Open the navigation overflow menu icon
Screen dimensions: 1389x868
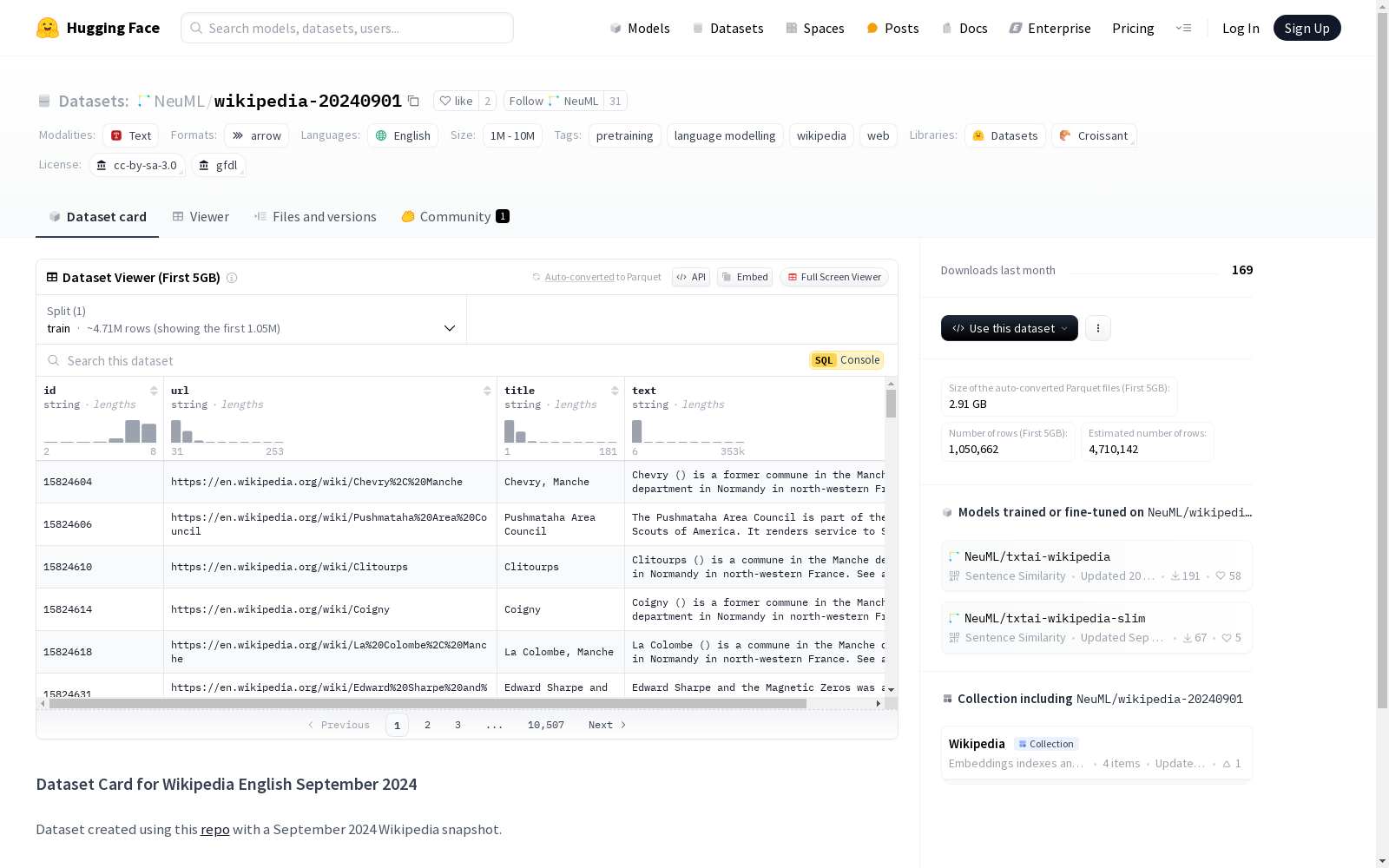point(1183,28)
